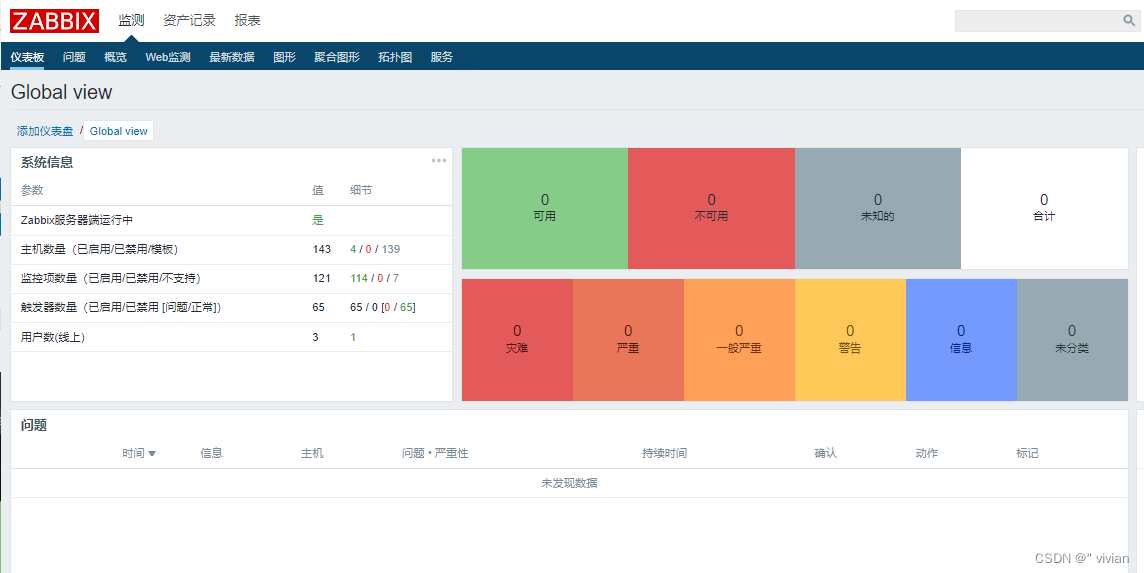The height and width of the screenshot is (573, 1144).
Task: Click the 信息 column header in problems table
Action: click(x=212, y=453)
